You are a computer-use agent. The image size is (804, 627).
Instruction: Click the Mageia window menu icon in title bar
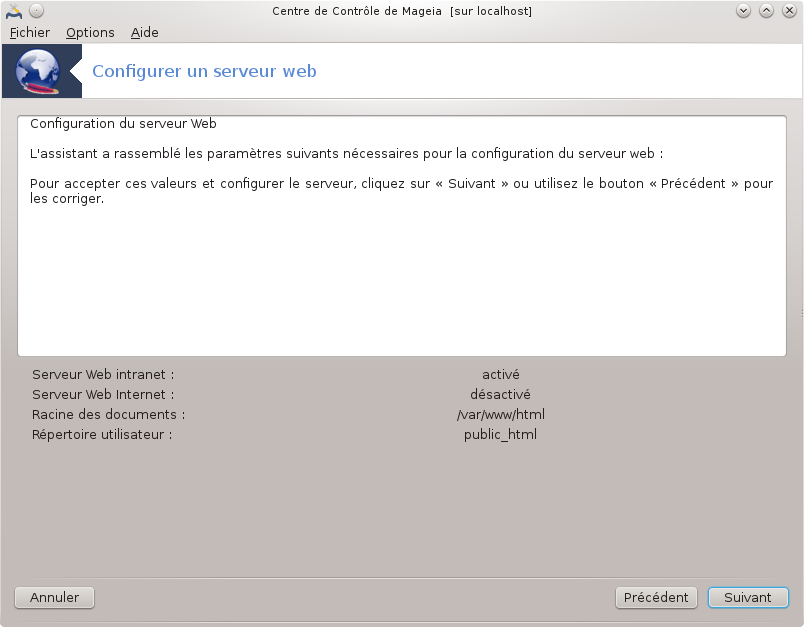point(14,11)
